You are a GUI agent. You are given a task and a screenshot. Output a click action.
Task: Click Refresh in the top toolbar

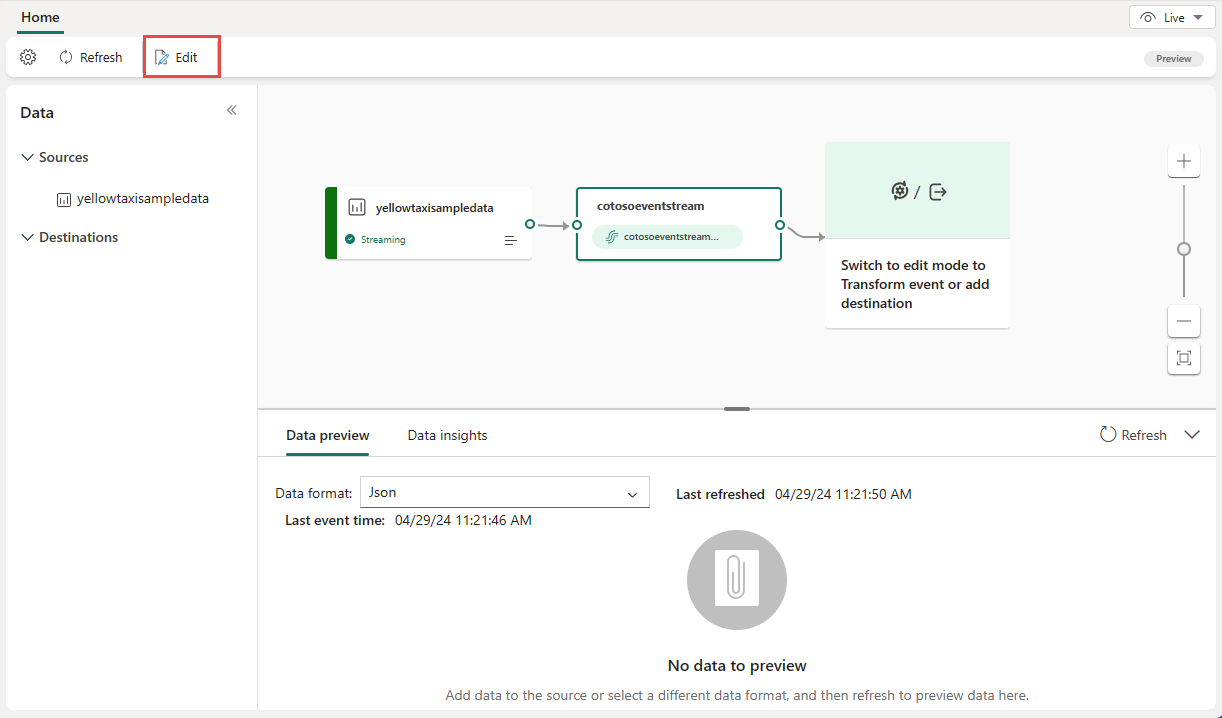coord(91,57)
